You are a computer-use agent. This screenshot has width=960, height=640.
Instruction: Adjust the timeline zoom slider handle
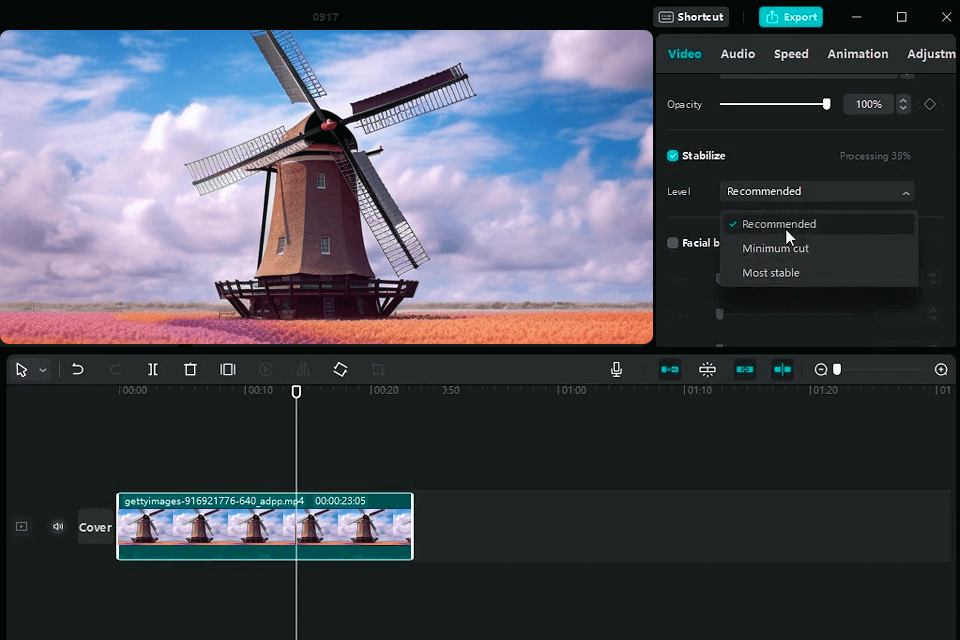pos(837,369)
